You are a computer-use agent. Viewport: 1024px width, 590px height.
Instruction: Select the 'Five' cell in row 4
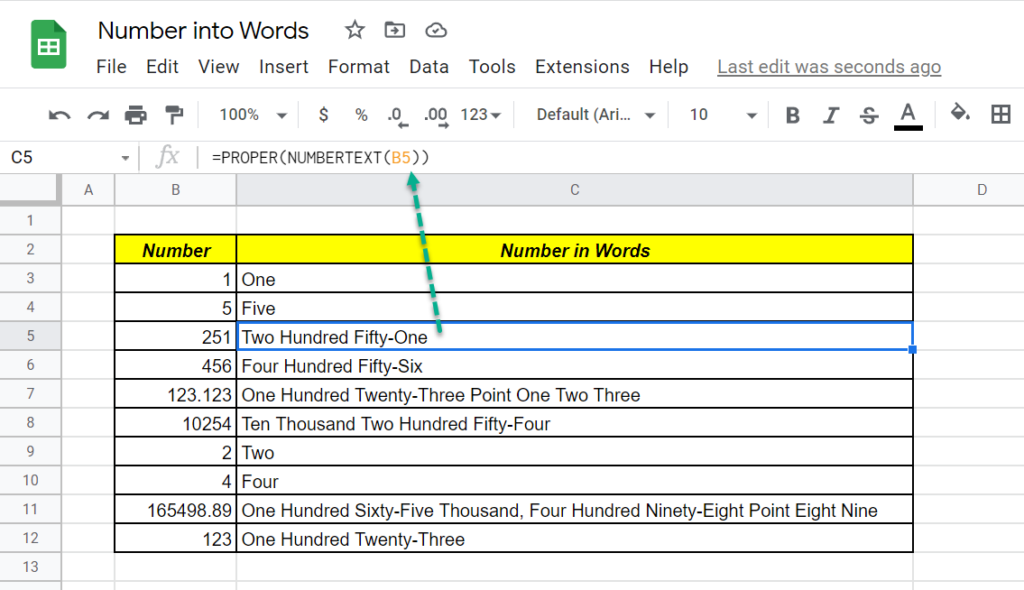[575, 307]
